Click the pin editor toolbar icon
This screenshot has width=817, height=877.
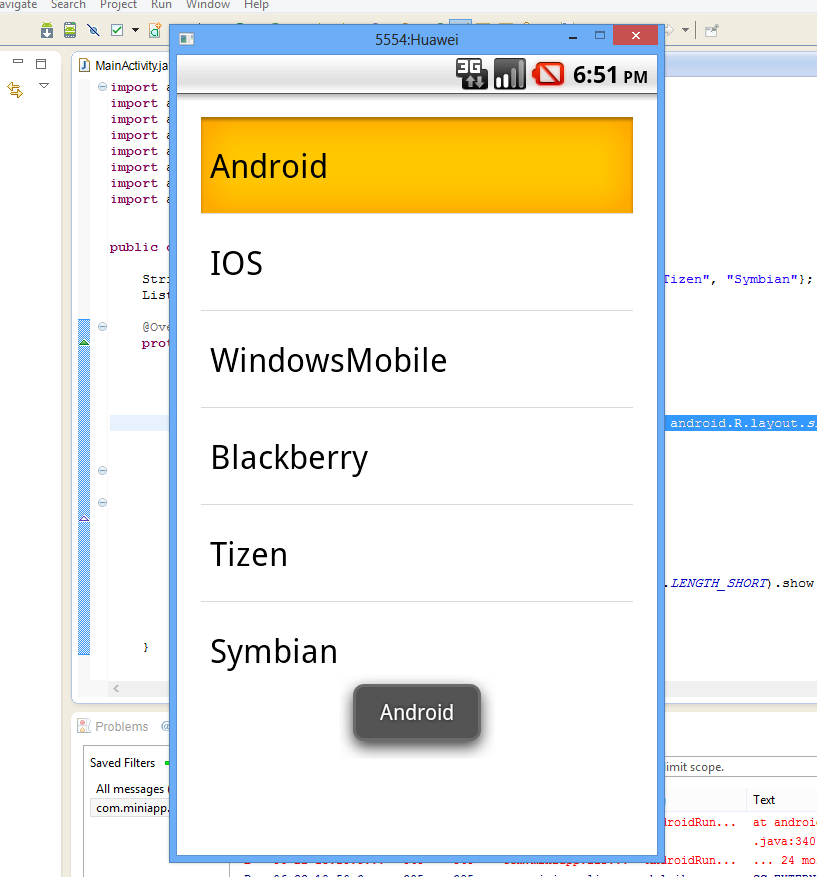(x=711, y=31)
